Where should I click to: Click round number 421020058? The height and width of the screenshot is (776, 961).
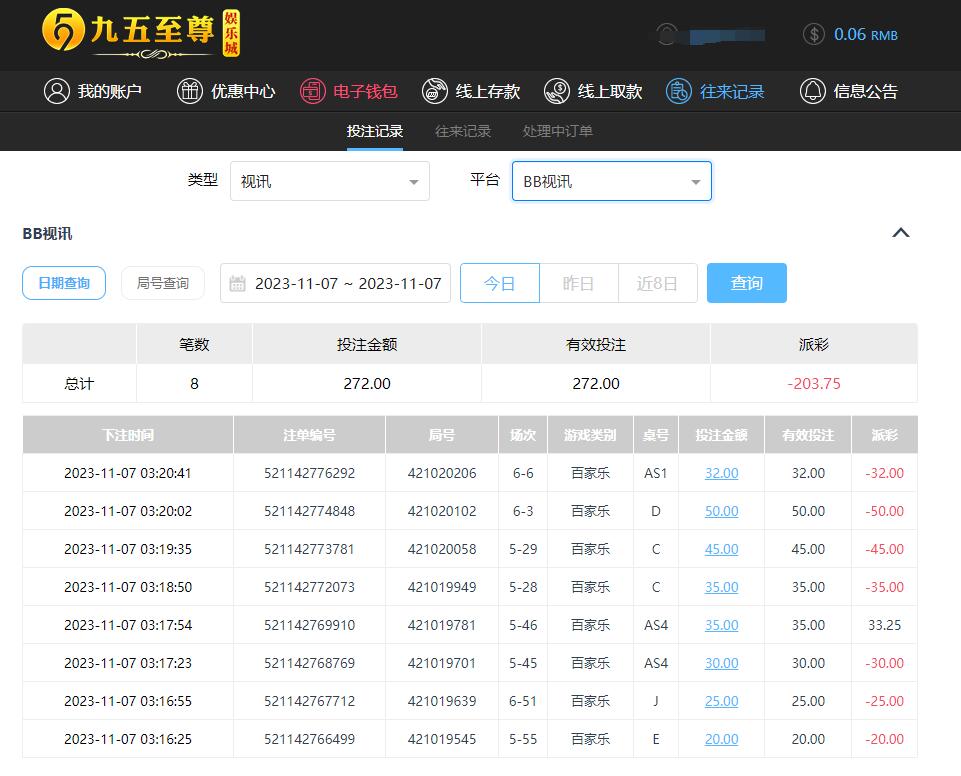pos(442,549)
